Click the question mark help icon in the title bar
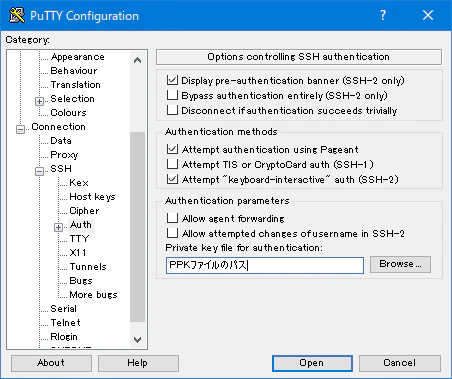This screenshot has width=452, height=379. point(383,15)
